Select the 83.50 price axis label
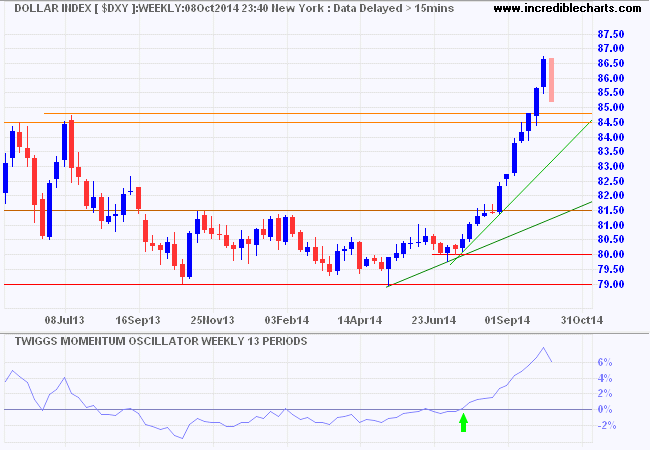The image size is (650, 450). click(x=611, y=152)
